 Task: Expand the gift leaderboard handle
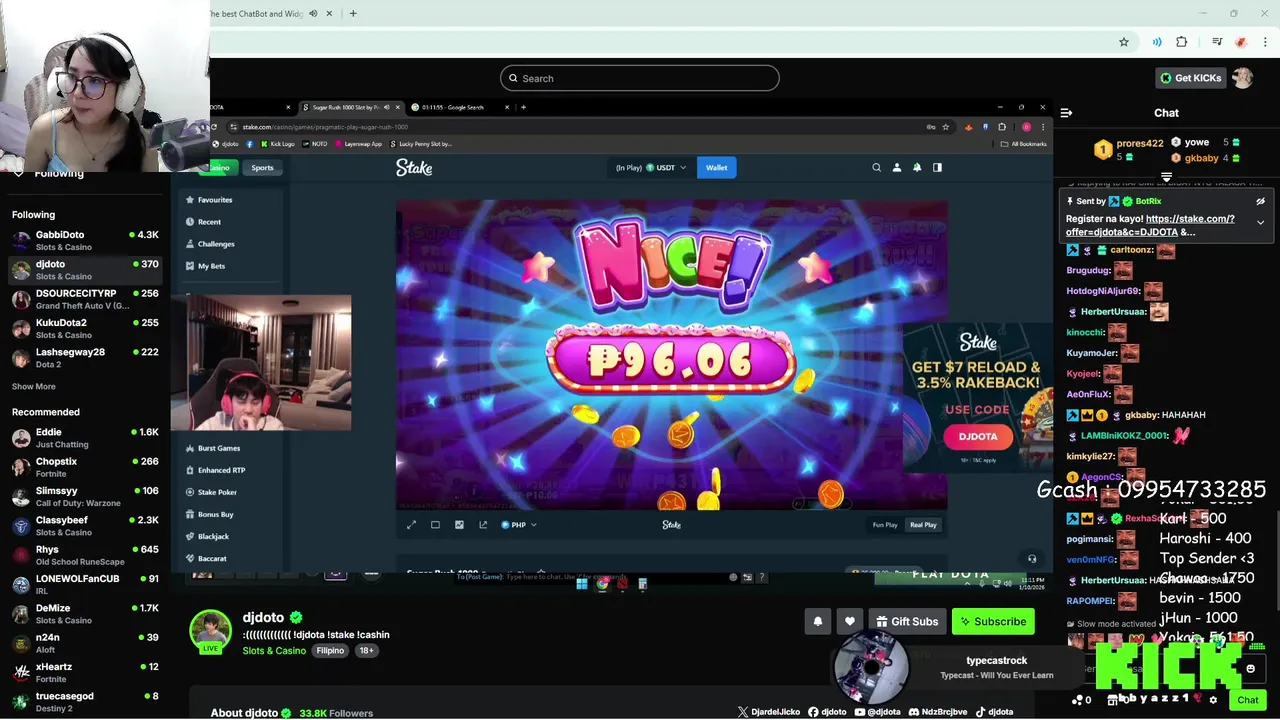[x=1166, y=177]
